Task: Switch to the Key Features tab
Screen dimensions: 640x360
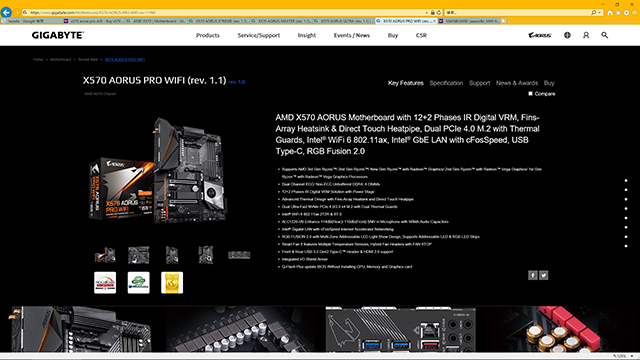Action: (405, 83)
